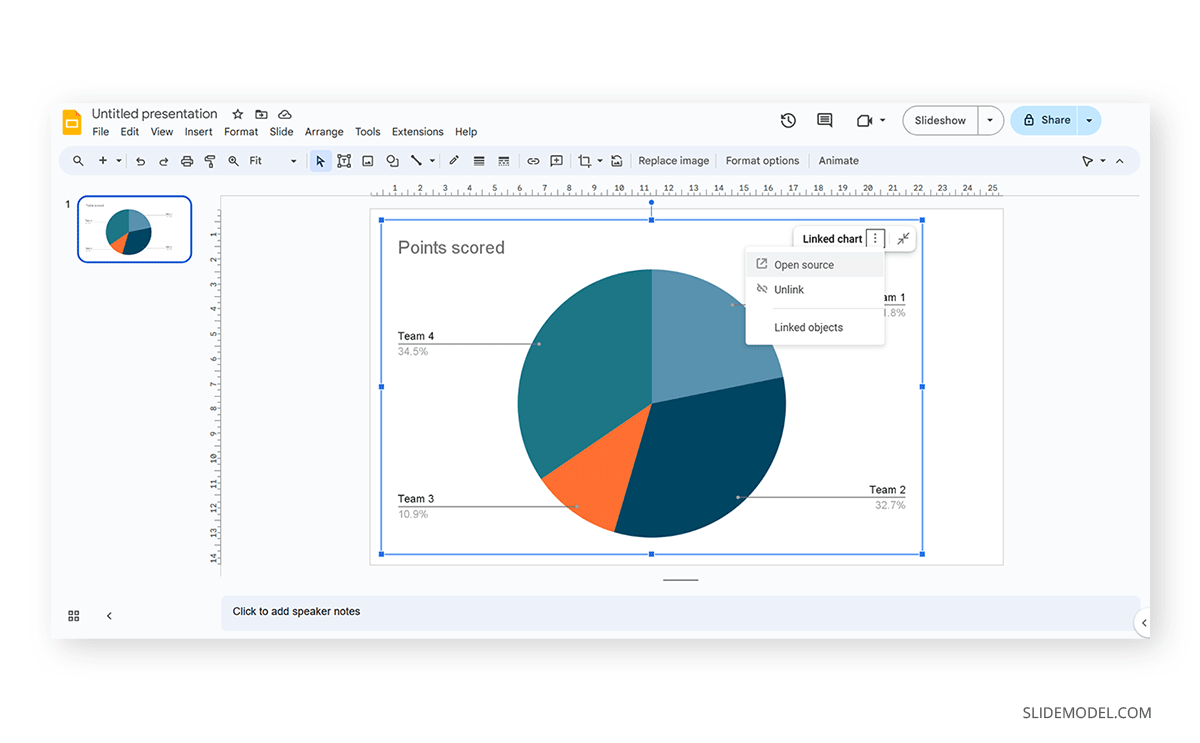This screenshot has height=743, width=1200.
Task: Open border dash style options
Action: pyautogui.click(x=504, y=161)
